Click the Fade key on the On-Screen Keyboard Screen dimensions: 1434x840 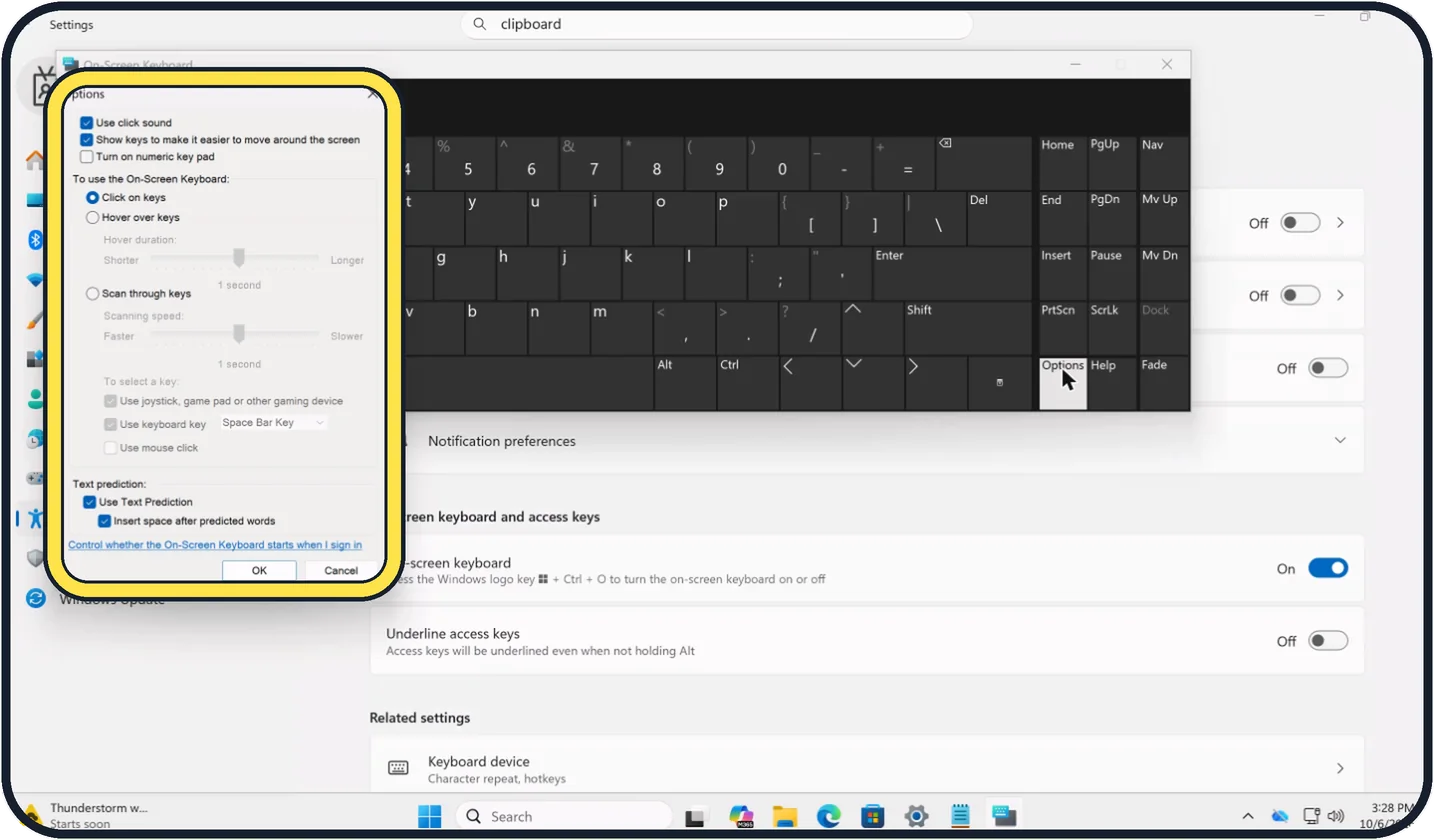[x=1164, y=382]
